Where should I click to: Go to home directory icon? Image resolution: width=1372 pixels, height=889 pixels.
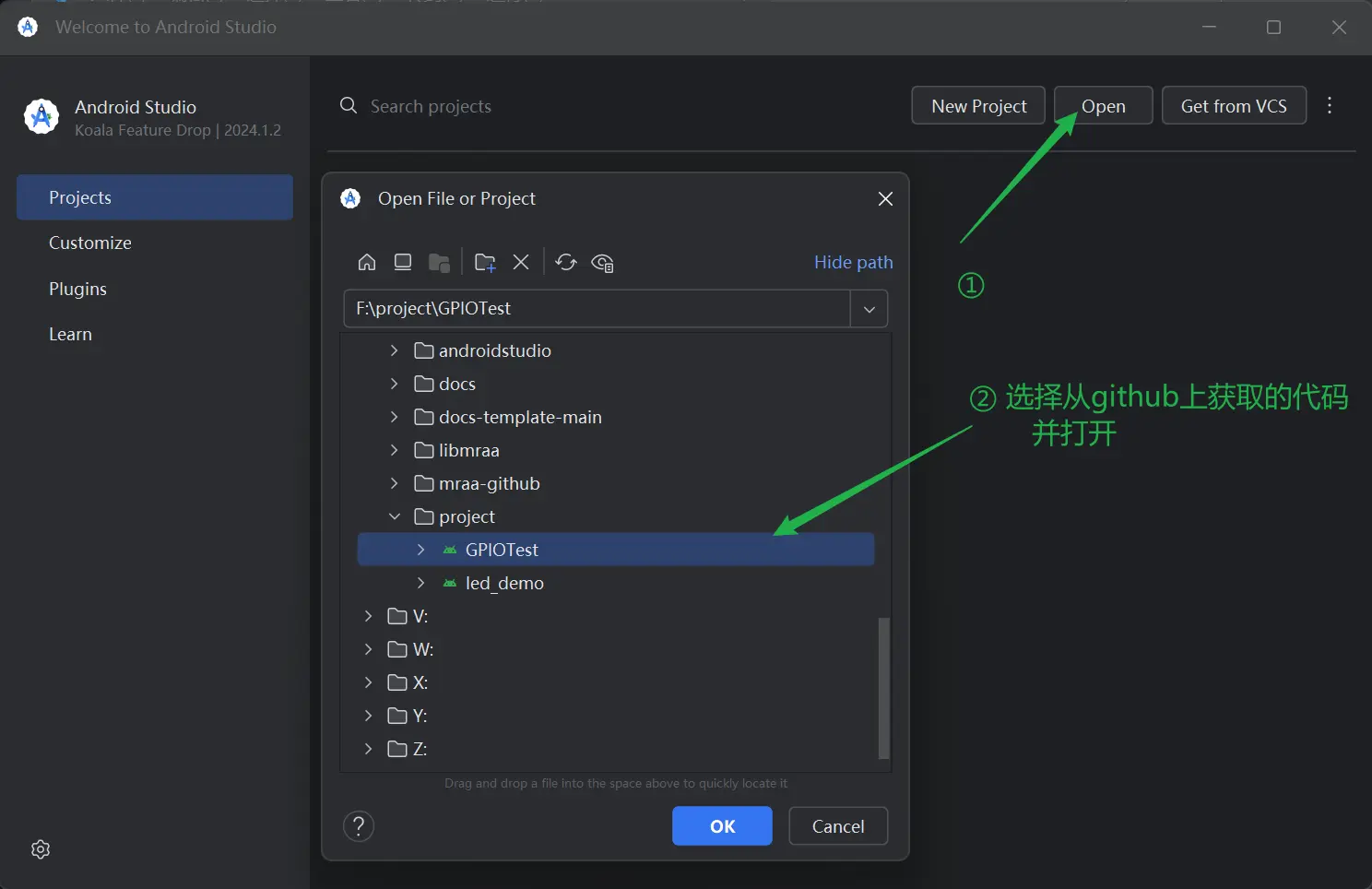pyautogui.click(x=367, y=263)
